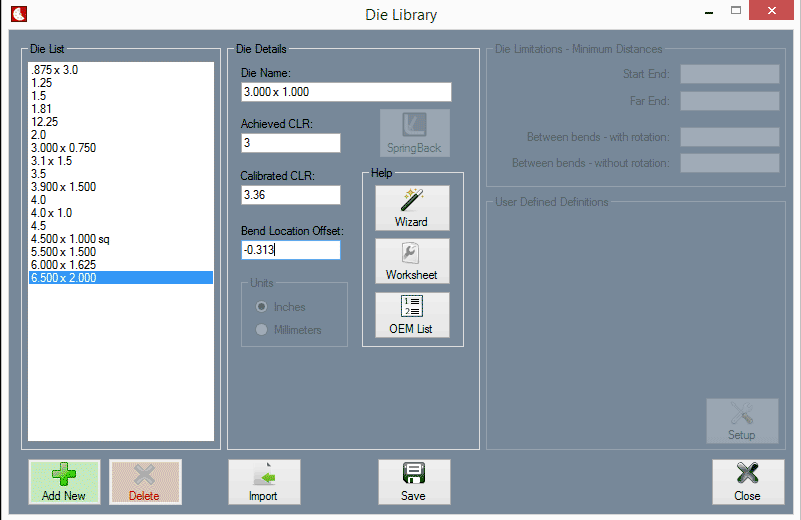Maximize the Die Library window
Screen dimensions: 801x520
736,12
